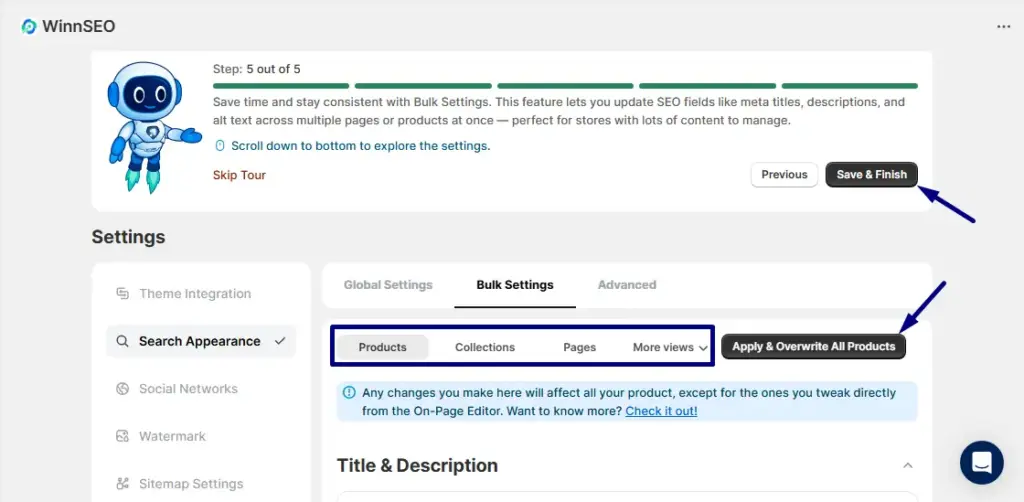Viewport: 1024px width, 502px height.
Task: Click Apply & Overwrite All Products
Action: tap(814, 347)
